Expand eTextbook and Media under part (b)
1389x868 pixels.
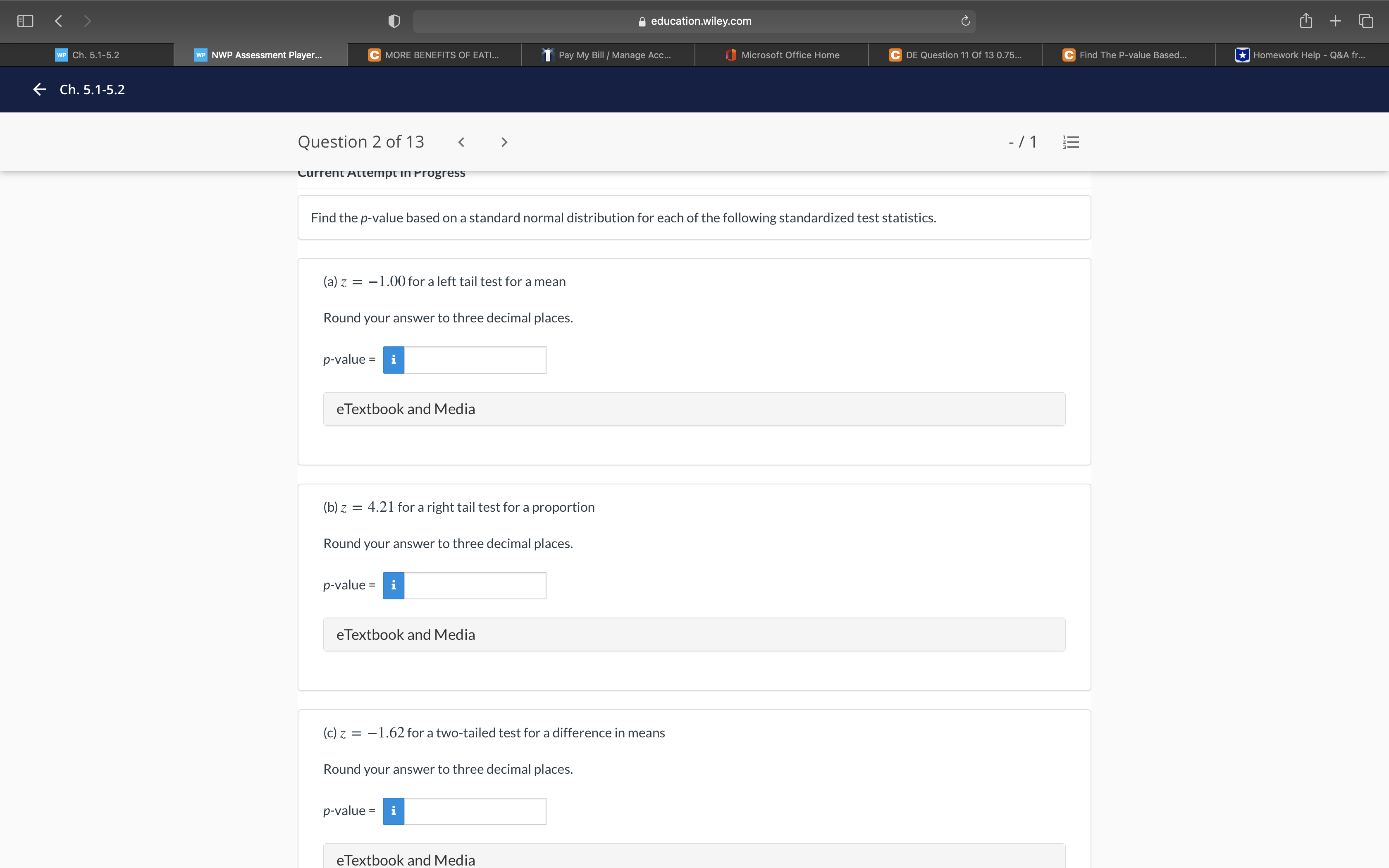tap(693, 634)
